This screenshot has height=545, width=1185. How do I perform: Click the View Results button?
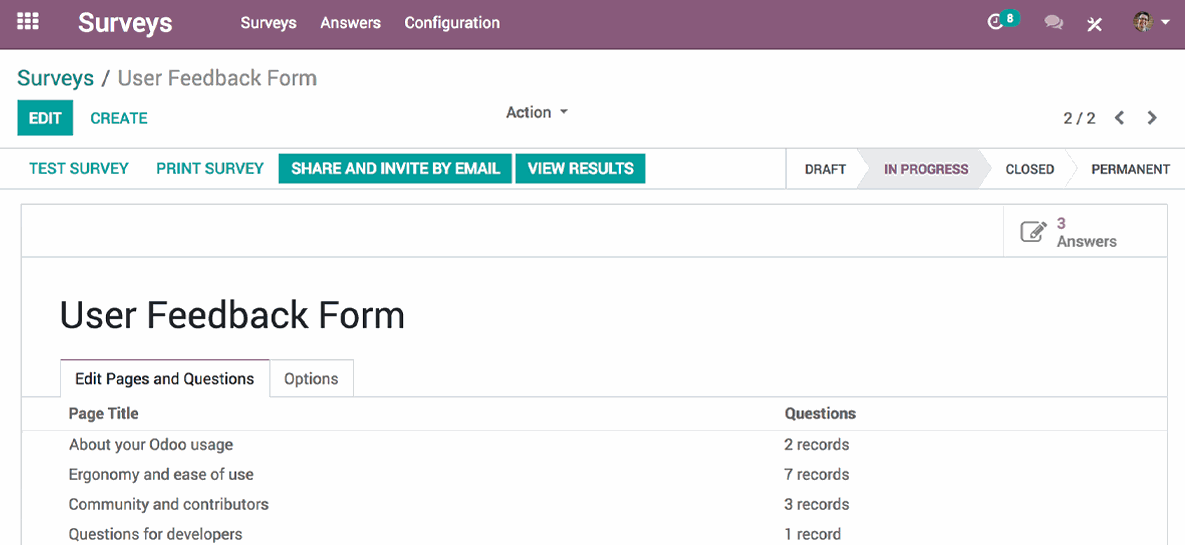[580, 169]
